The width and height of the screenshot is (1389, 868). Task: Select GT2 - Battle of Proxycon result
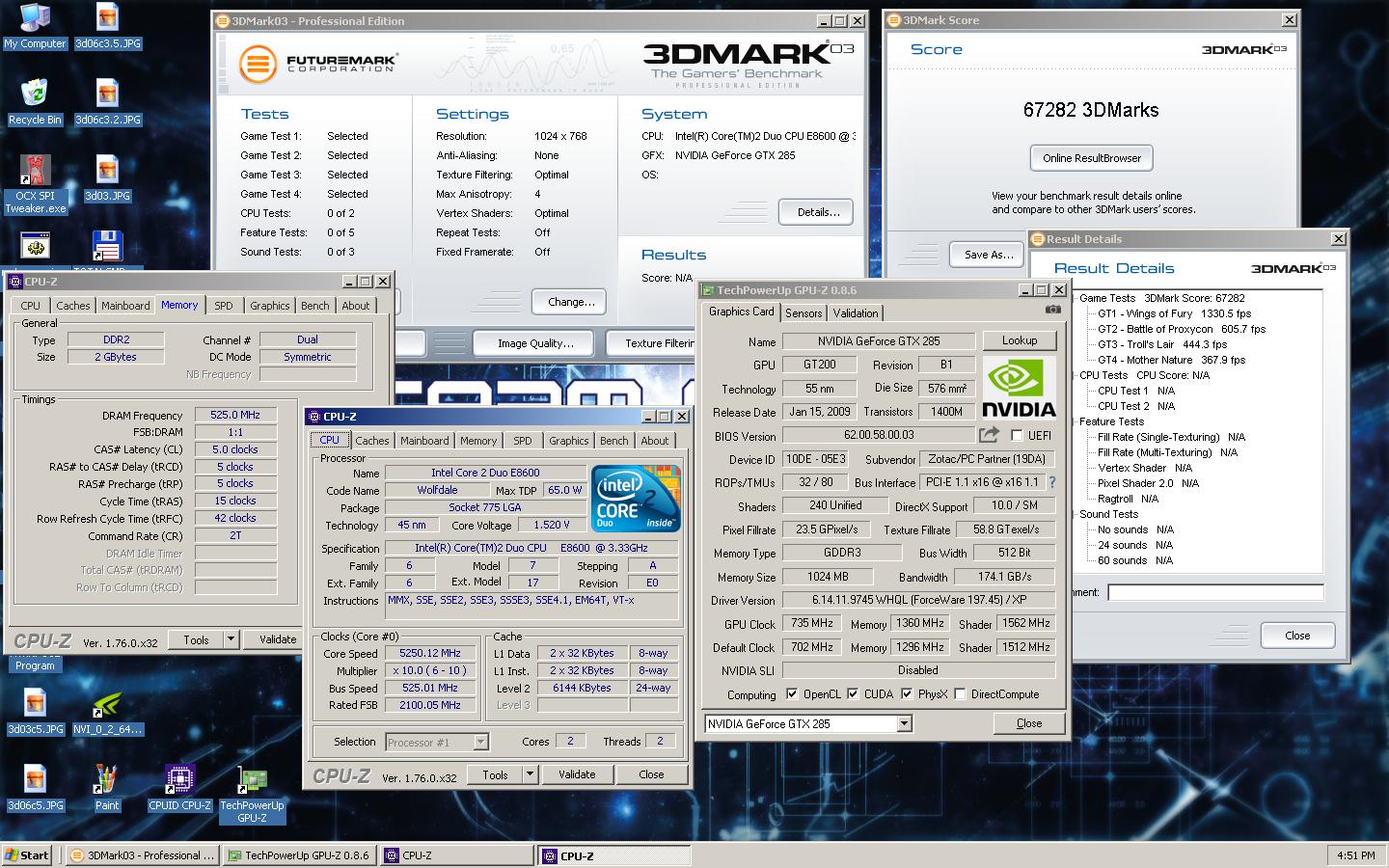click(1182, 329)
